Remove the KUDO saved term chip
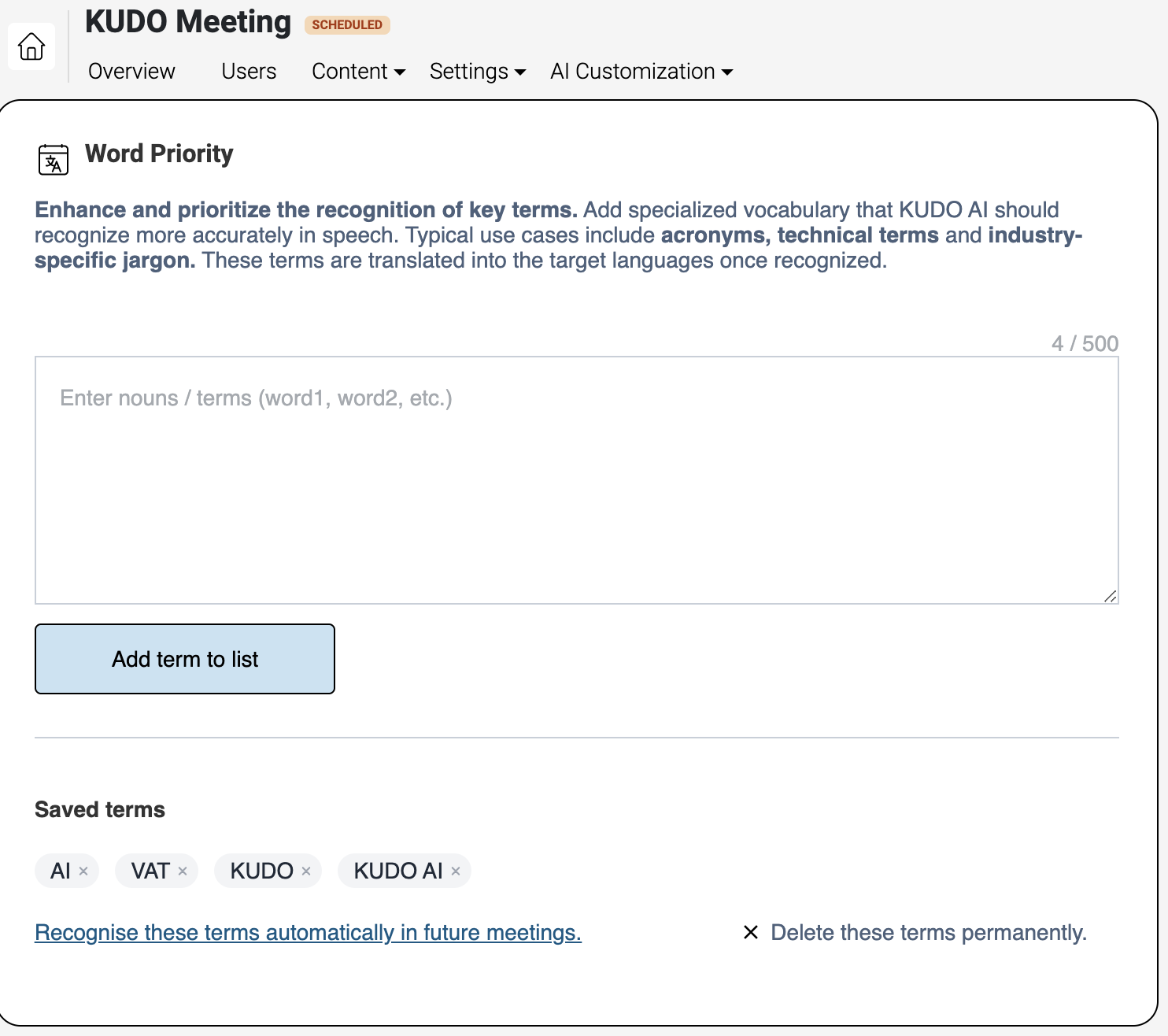This screenshot has height=1036, width=1168. coord(306,871)
